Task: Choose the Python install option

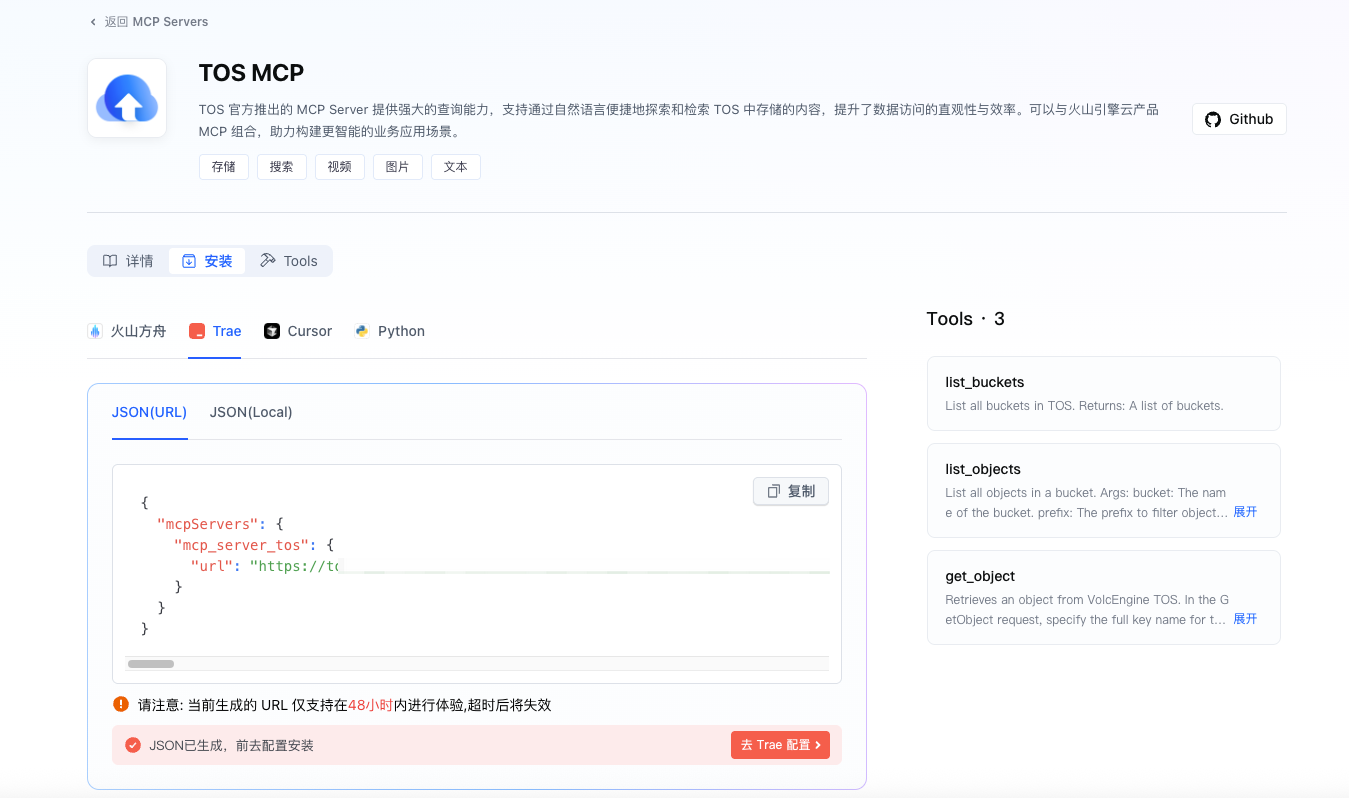Action: [390, 331]
